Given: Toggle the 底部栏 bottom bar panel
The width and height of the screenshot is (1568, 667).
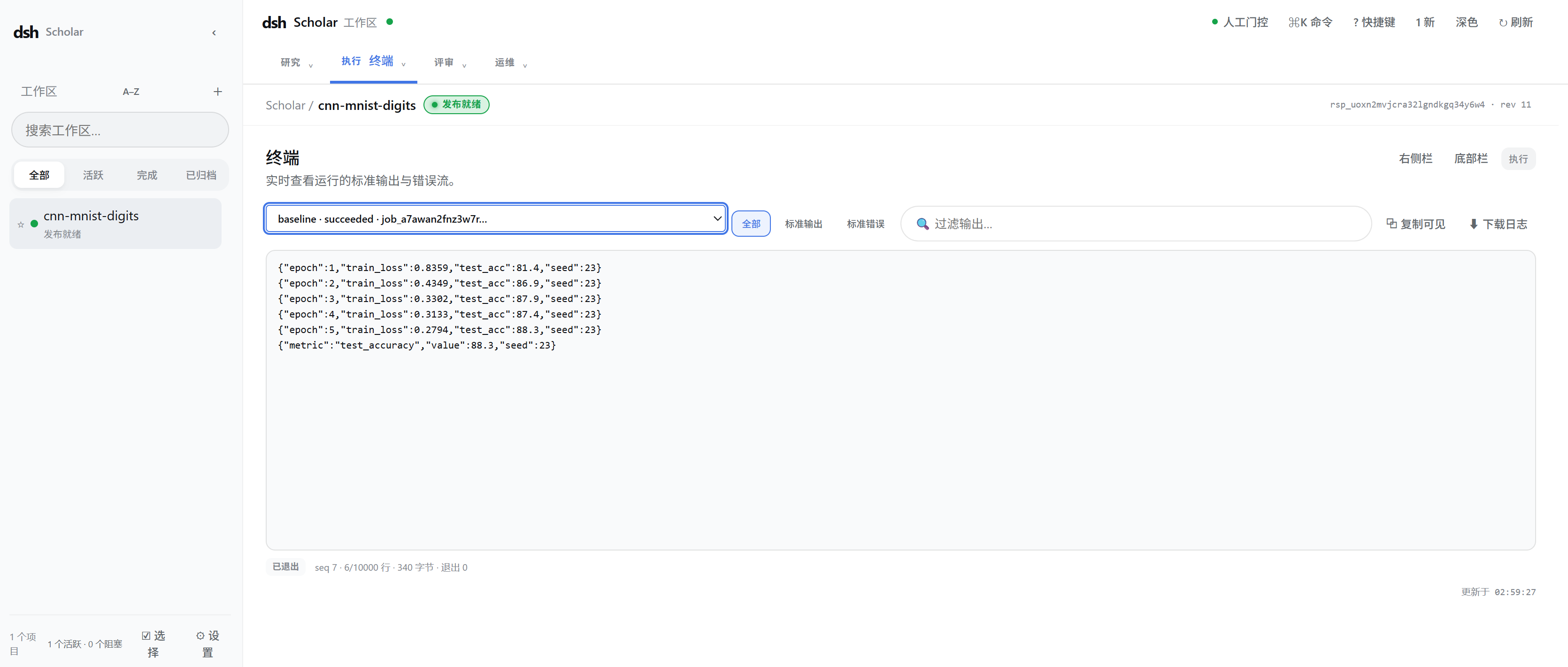Looking at the screenshot, I should tap(1471, 158).
